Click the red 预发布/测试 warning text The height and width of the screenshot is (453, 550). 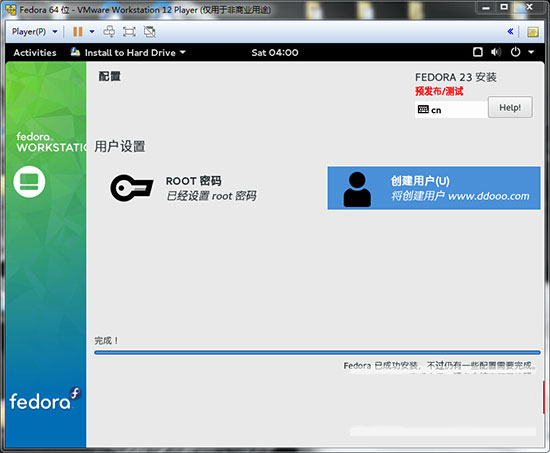[439, 91]
